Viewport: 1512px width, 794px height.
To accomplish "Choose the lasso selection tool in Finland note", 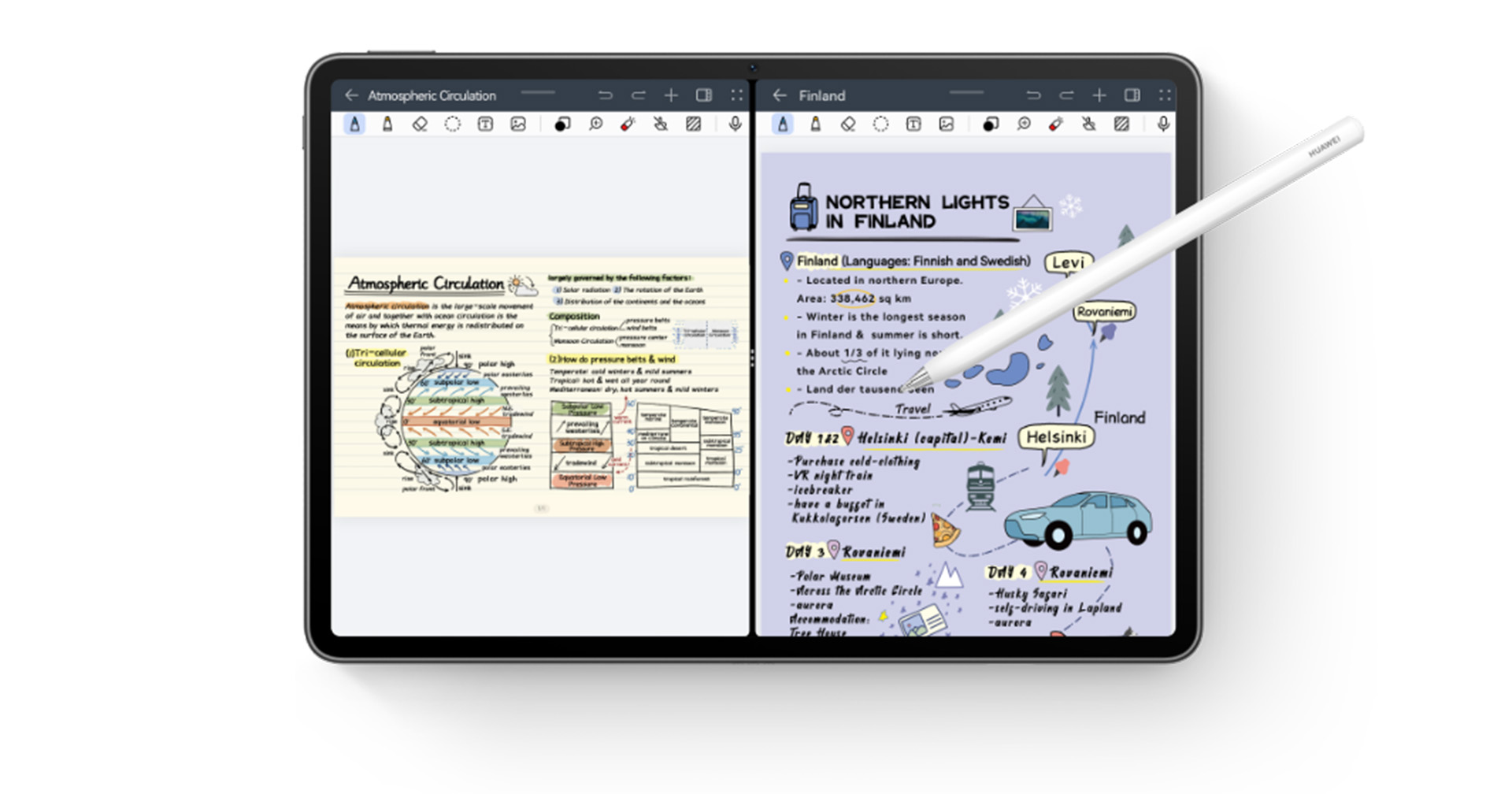I will click(x=880, y=124).
